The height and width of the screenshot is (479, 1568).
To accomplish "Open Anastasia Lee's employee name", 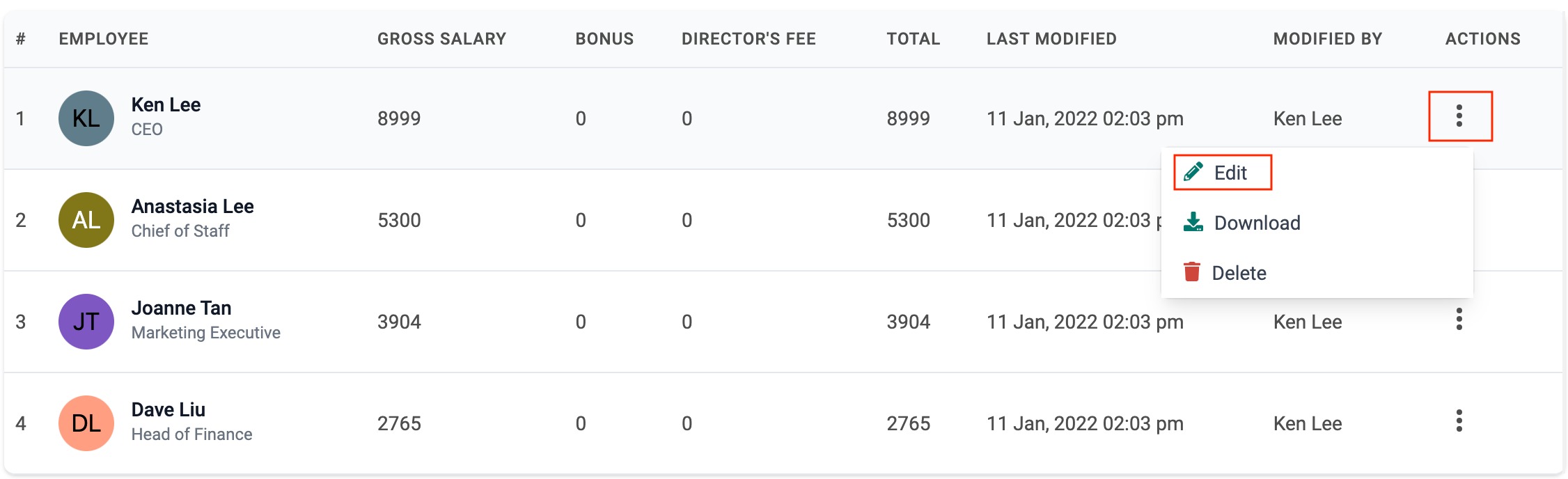I will [x=193, y=206].
